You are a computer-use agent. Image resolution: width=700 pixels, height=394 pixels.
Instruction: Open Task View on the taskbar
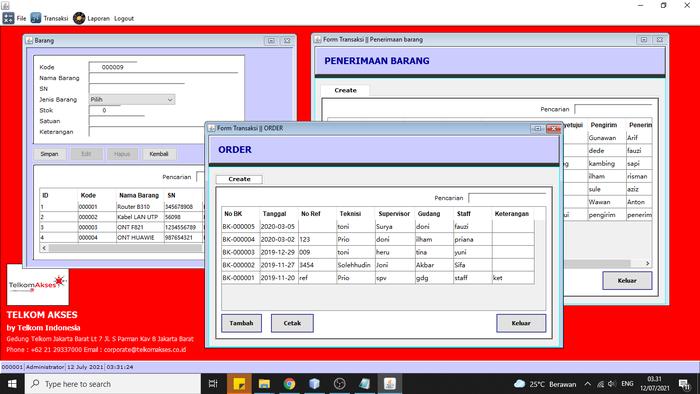213,384
